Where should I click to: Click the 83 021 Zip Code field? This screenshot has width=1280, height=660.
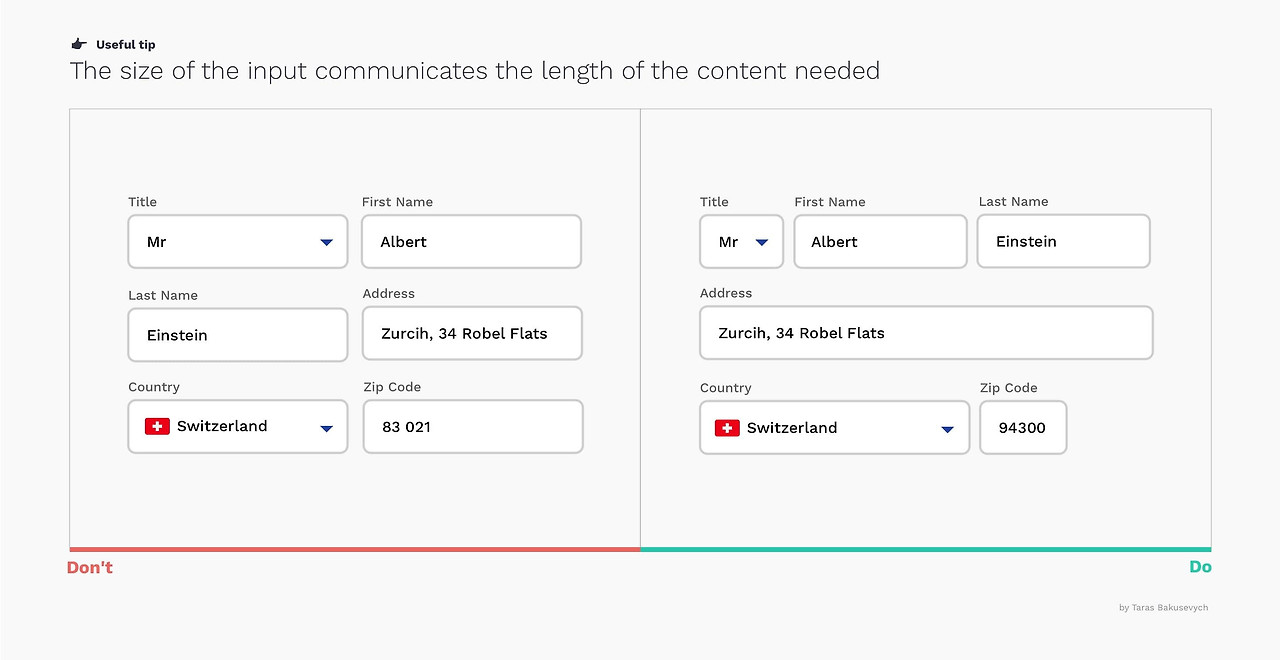pos(472,426)
